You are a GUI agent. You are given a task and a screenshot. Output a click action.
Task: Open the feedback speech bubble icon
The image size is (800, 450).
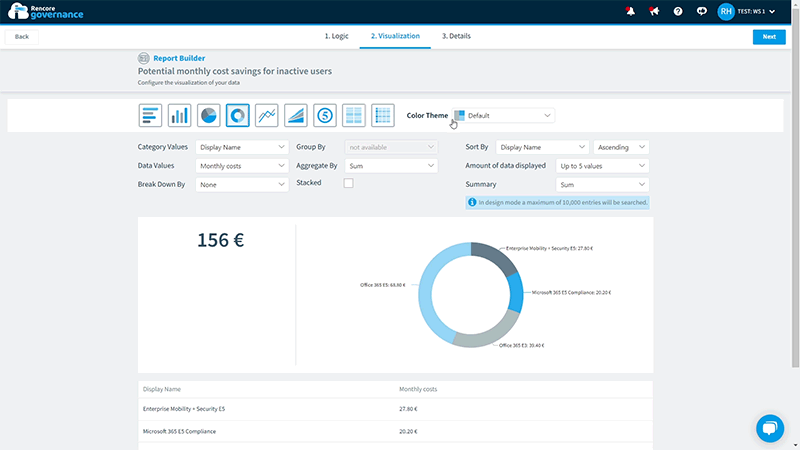pos(702,11)
